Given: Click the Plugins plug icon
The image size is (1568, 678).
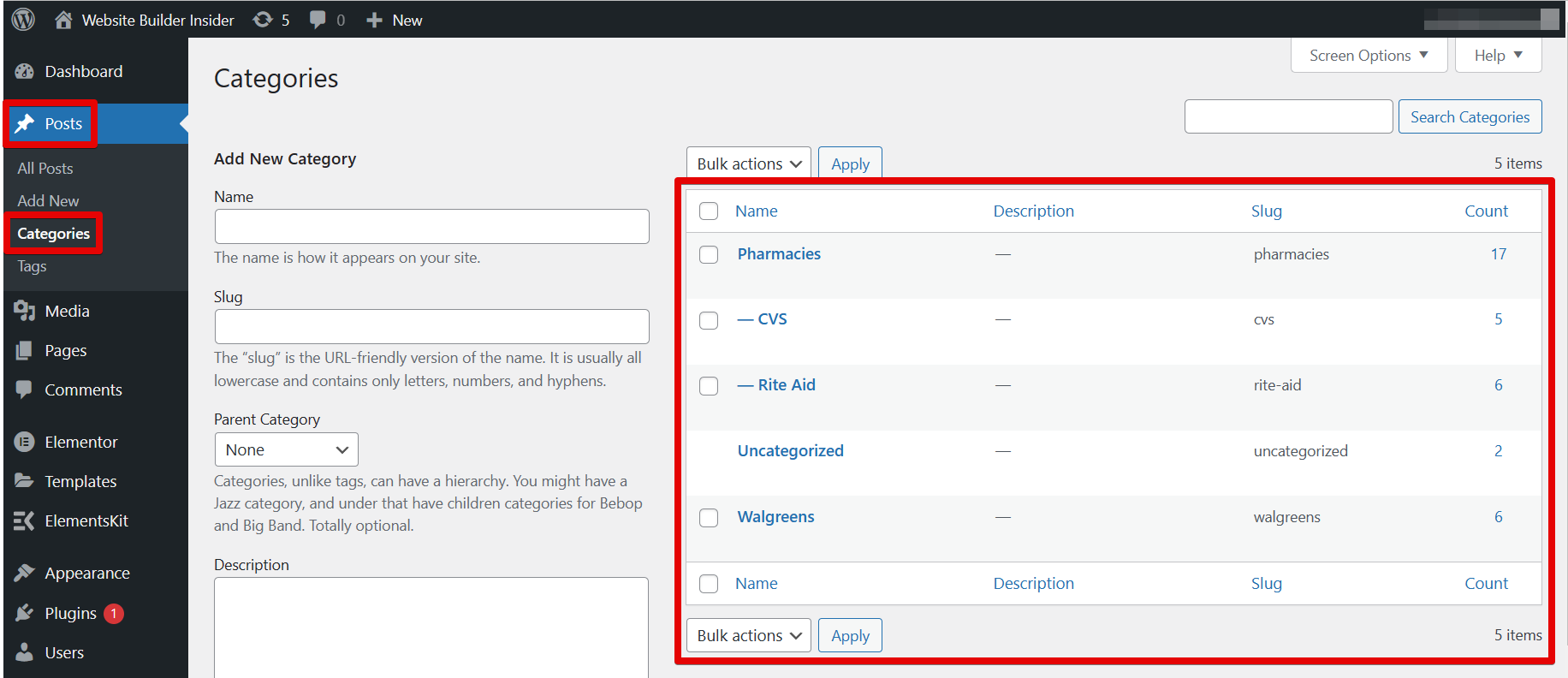Looking at the screenshot, I should click(x=24, y=613).
